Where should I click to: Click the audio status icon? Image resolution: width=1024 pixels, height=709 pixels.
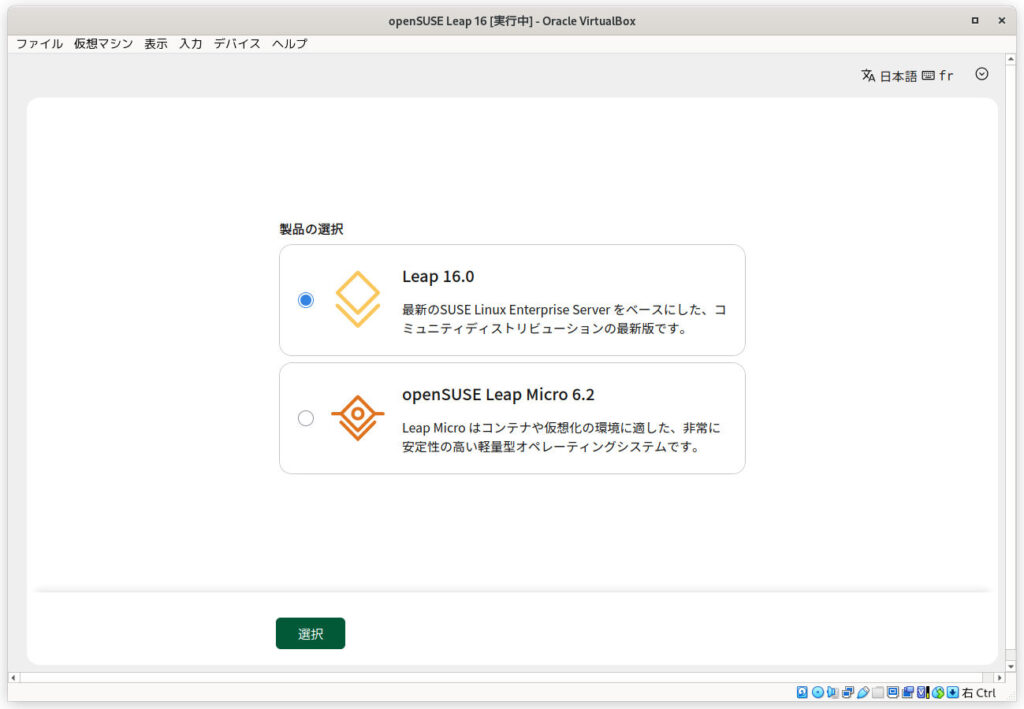coord(833,693)
